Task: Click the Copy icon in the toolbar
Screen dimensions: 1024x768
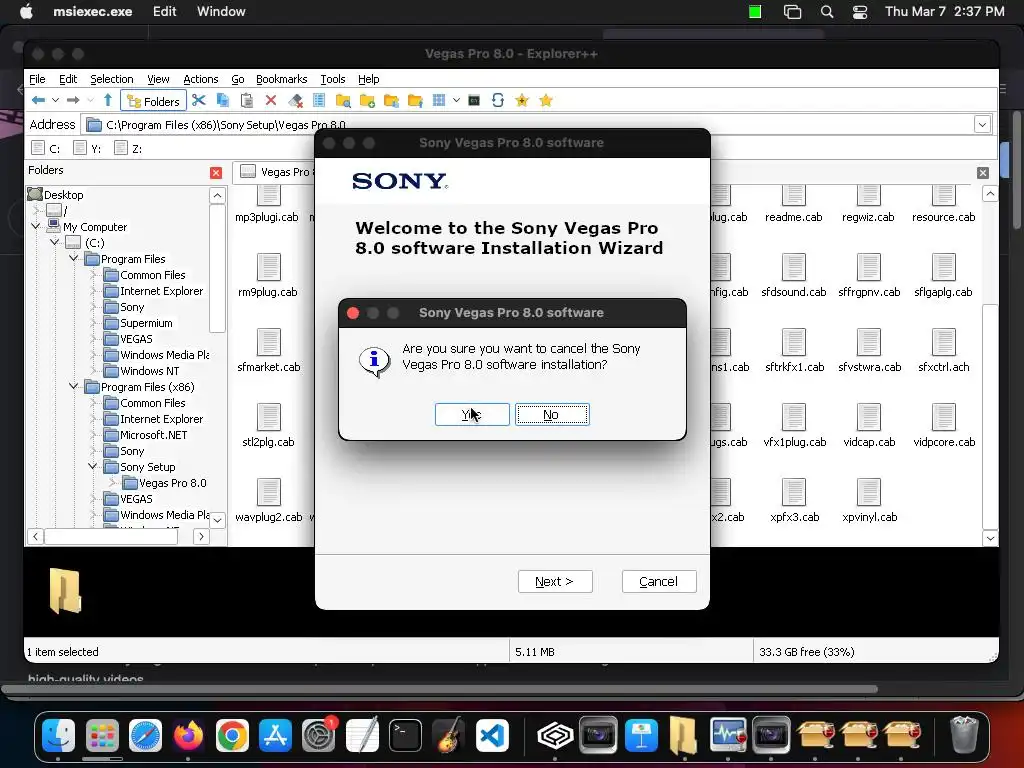Action: (223, 101)
